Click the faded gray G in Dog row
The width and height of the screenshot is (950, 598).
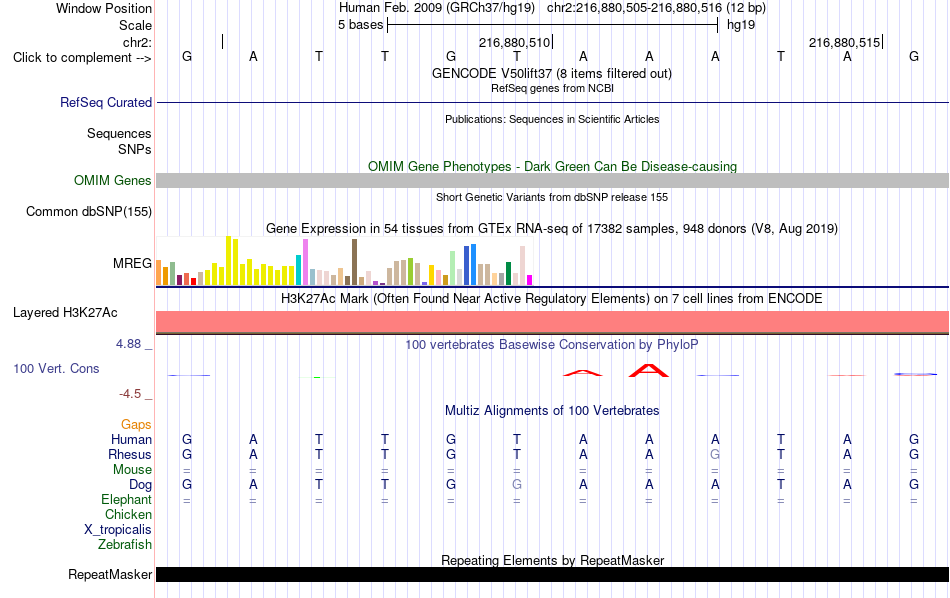point(517,485)
